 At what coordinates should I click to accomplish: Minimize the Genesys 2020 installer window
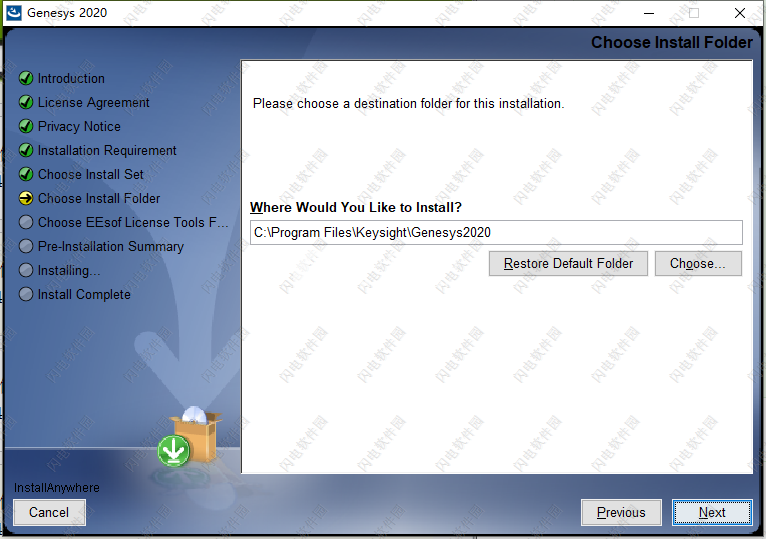(x=649, y=13)
